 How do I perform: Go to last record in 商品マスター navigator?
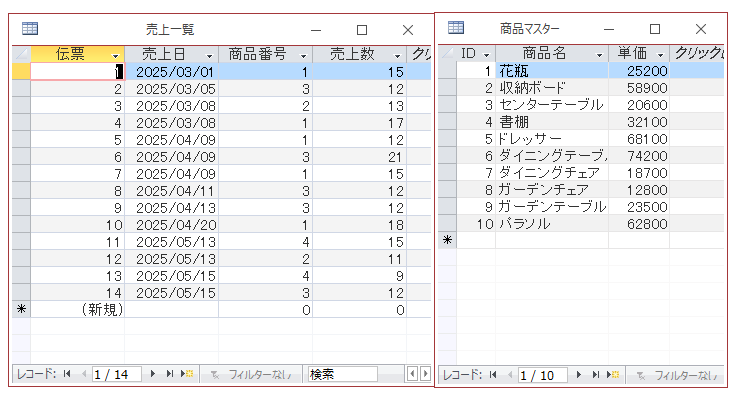596,375
